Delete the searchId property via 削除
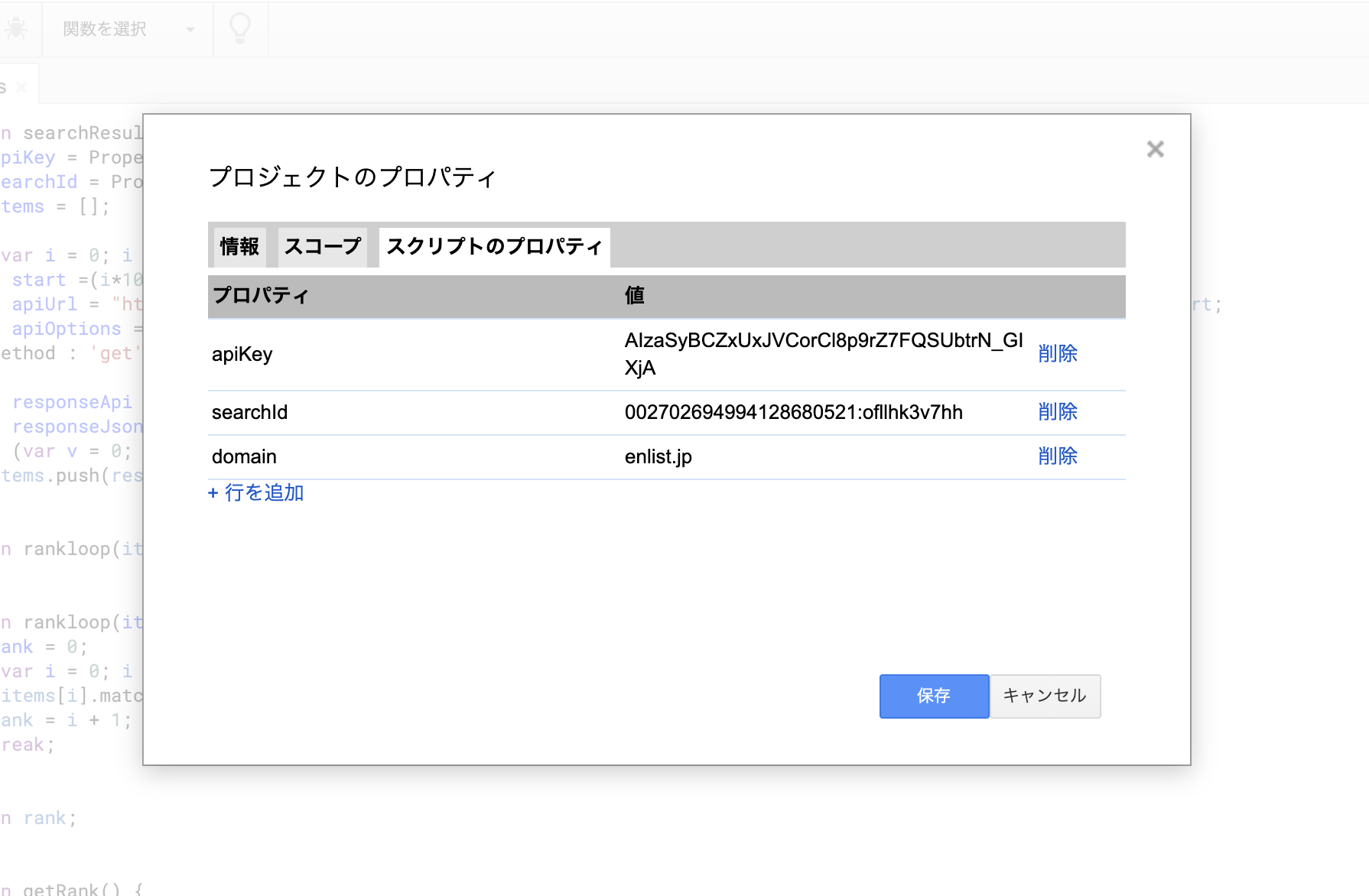The image size is (1369, 896). coord(1057,412)
